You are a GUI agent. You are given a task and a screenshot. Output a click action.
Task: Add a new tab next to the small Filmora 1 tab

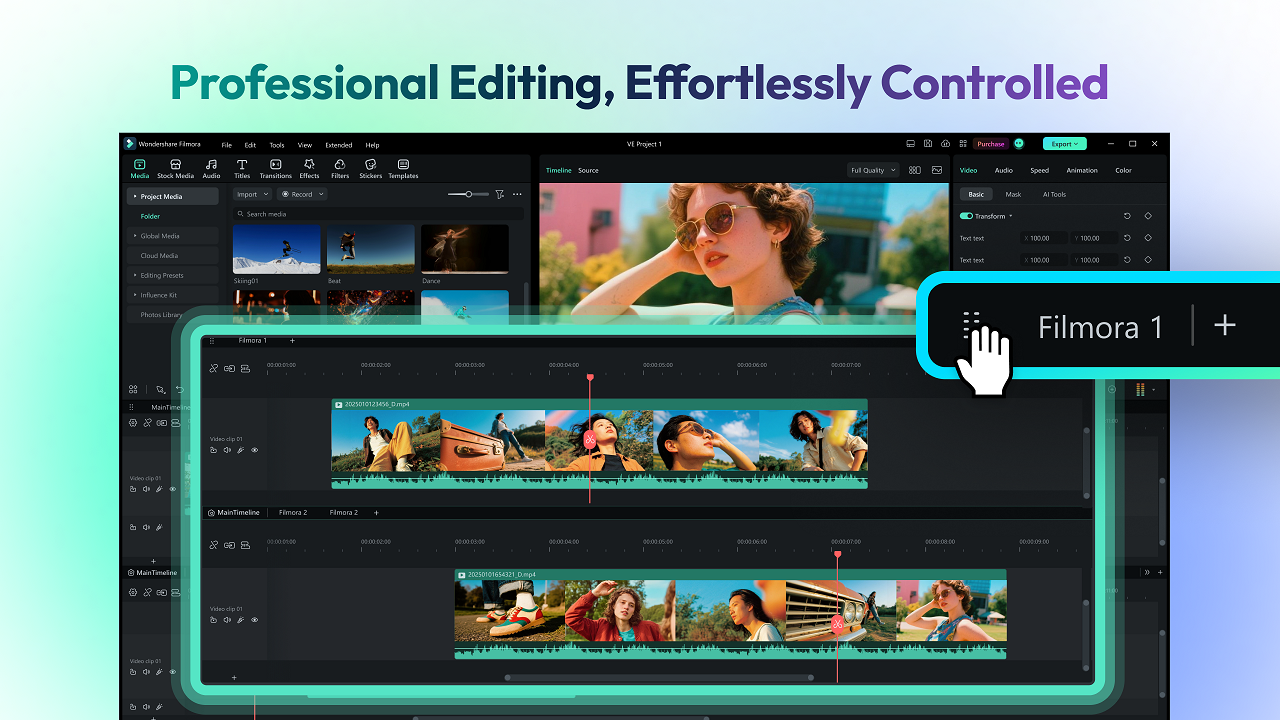[292, 340]
